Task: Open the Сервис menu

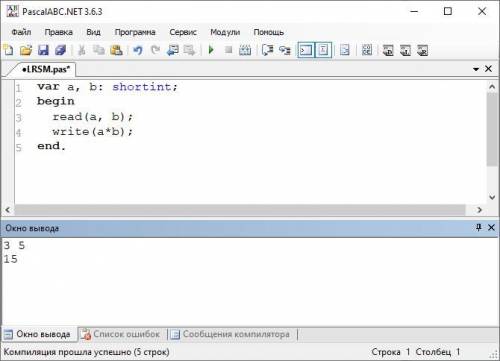Action: tap(183, 32)
